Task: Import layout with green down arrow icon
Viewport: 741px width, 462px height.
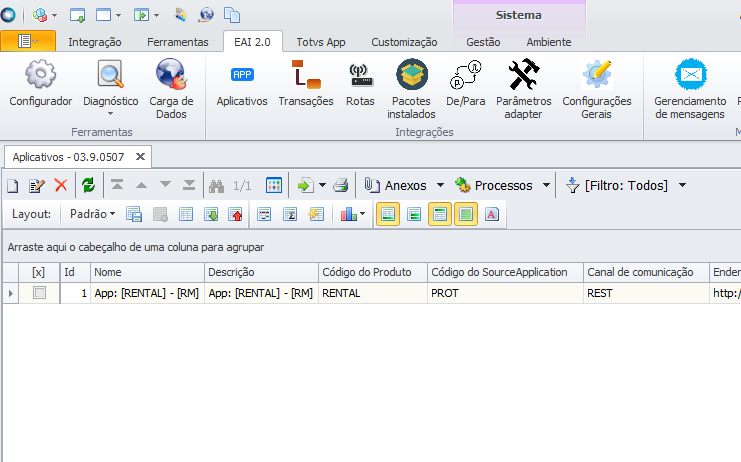Action: pyautogui.click(x=211, y=214)
